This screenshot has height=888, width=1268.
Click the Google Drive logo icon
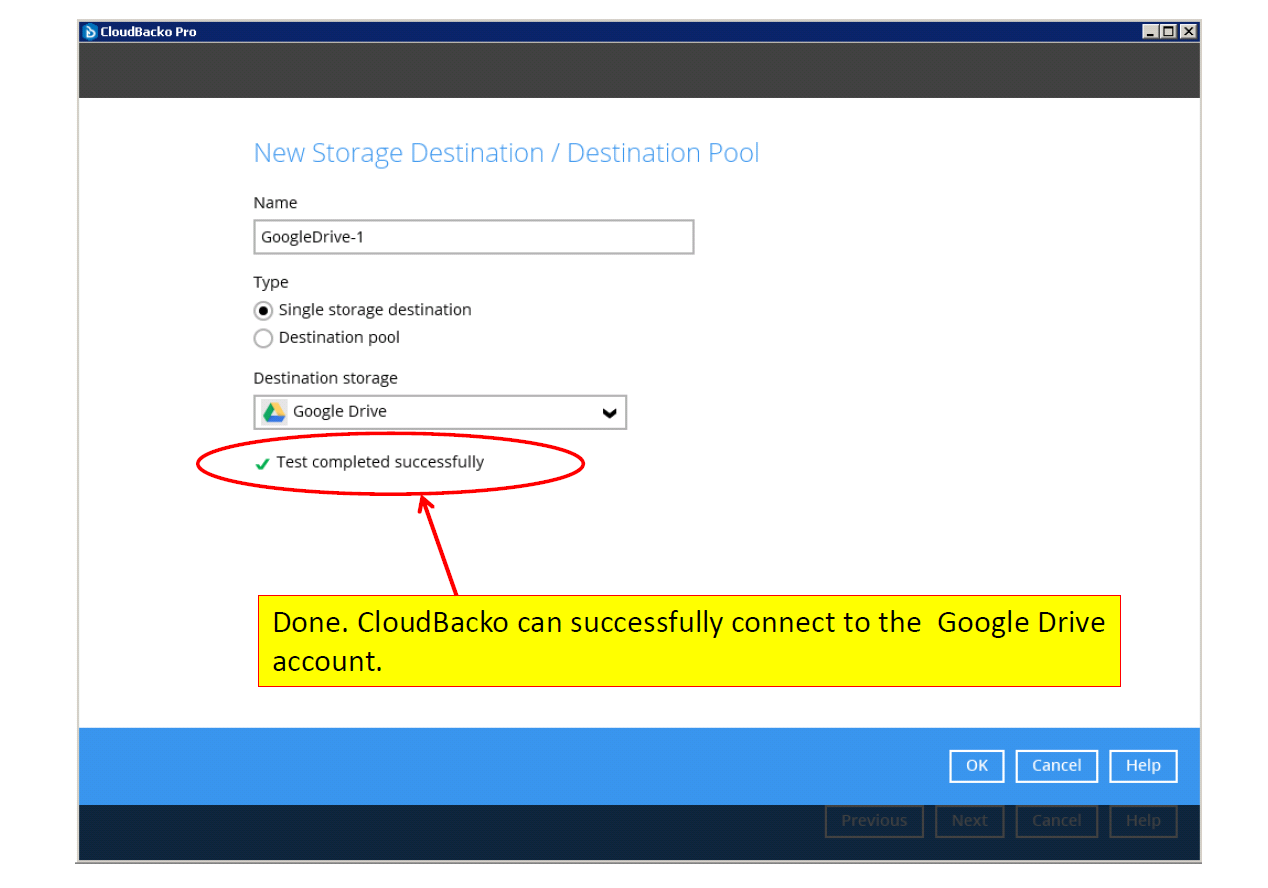[x=274, y=412]
